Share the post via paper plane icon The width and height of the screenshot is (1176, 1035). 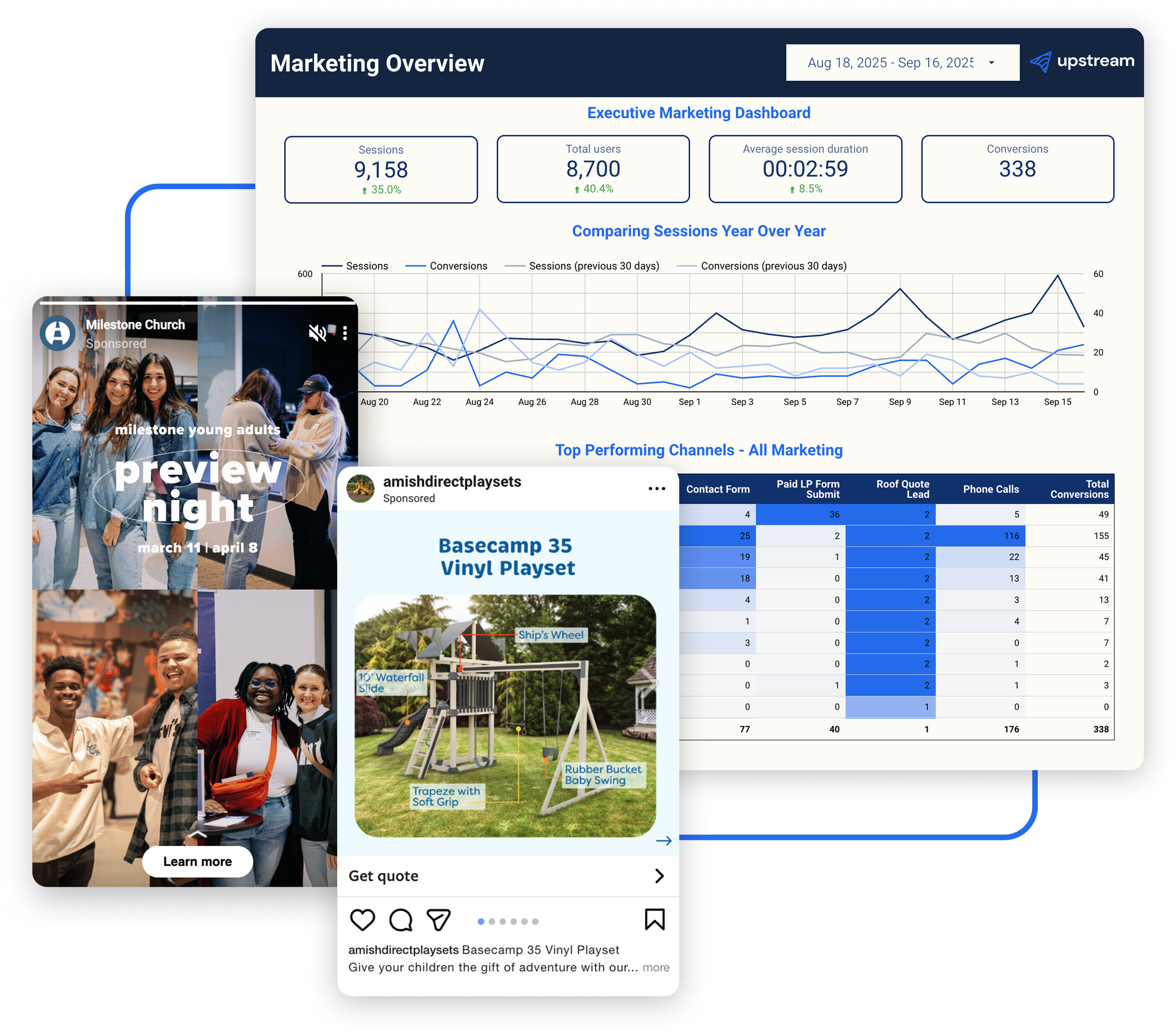[438, 920]
